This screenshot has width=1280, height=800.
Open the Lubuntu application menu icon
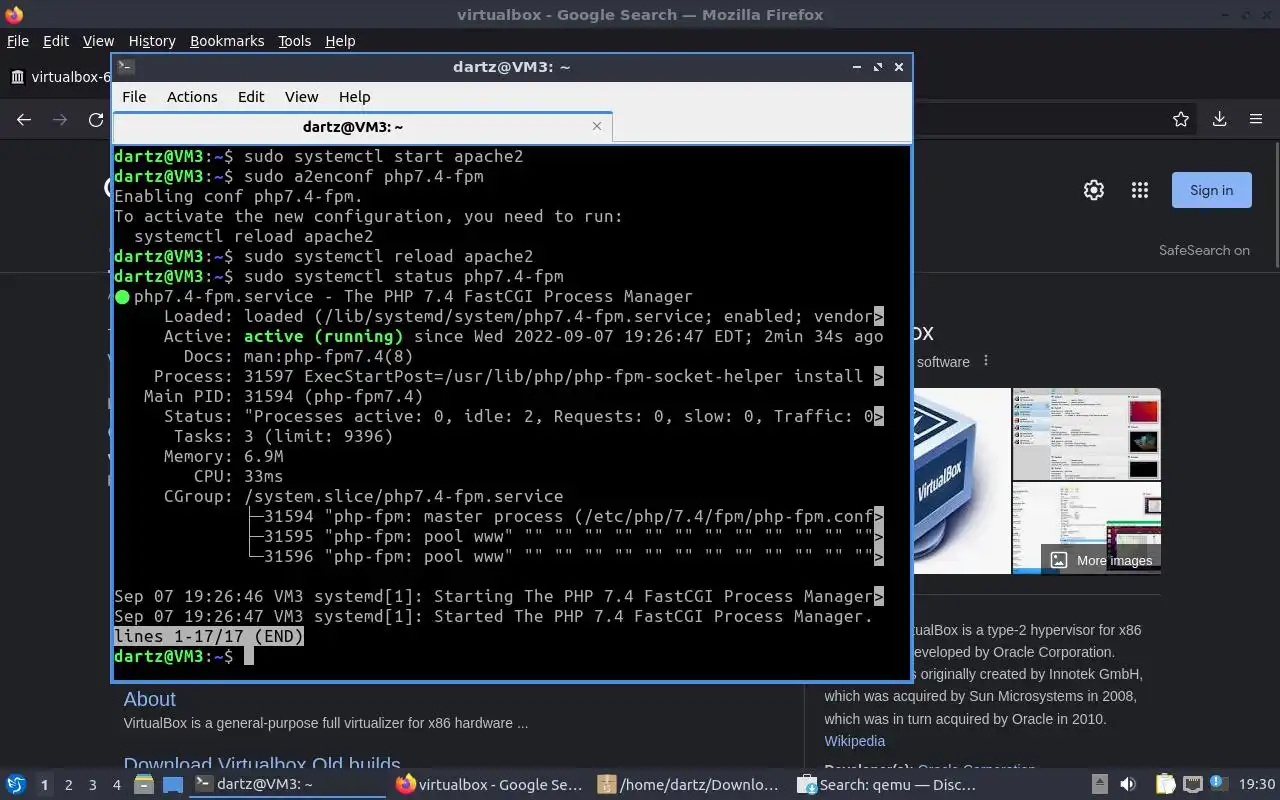[x=16, y=784]
